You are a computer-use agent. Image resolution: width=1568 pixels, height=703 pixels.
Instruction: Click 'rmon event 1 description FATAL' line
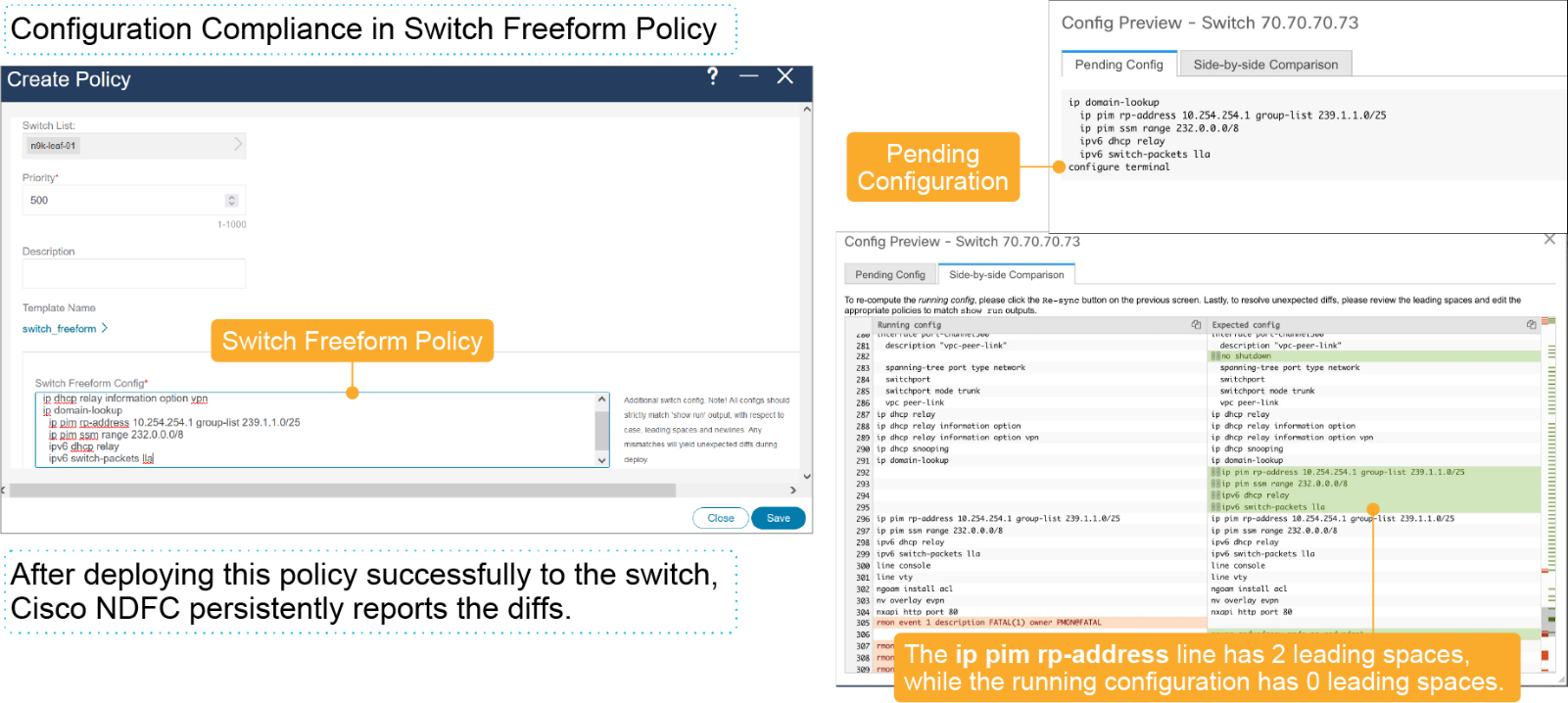point(989,623)
